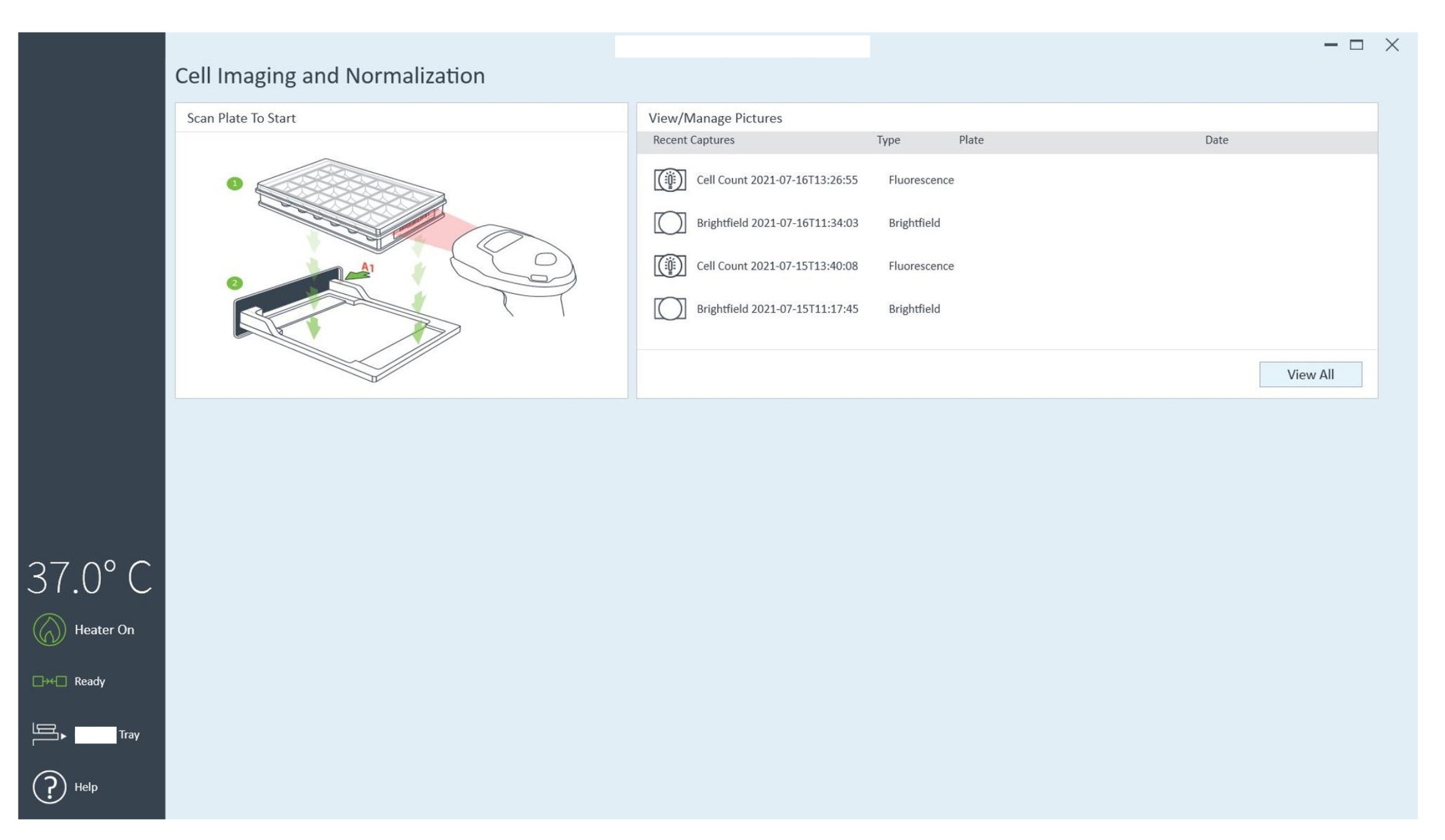Click the brightfield icon for 2021-07-16T11:34:03
This screenshot has width=1445, height=840.
(670, 223)
